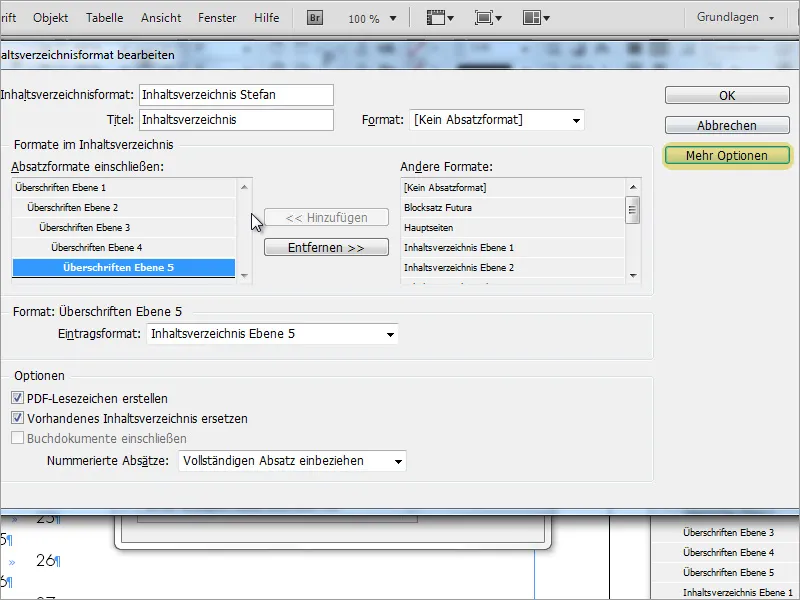The width and height of the screenshot is (800, 600).
Task: Click the OK button
Action: (727, 95)
